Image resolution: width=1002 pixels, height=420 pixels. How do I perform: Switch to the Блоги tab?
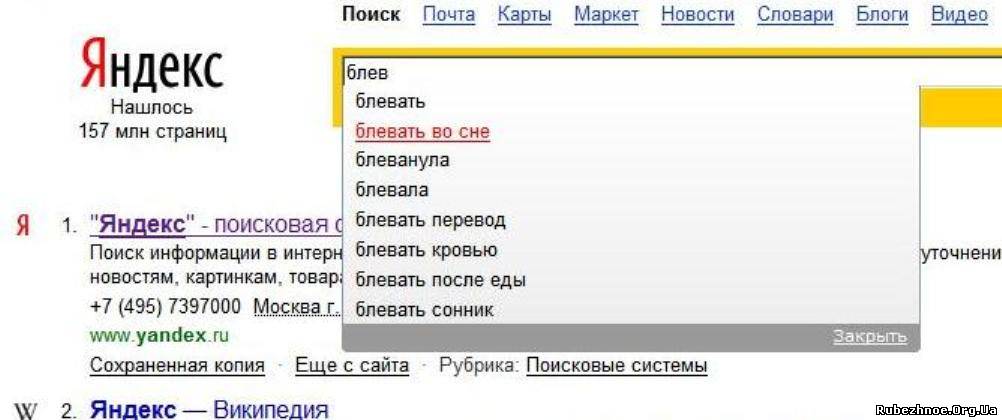click(x=882, y=14)
